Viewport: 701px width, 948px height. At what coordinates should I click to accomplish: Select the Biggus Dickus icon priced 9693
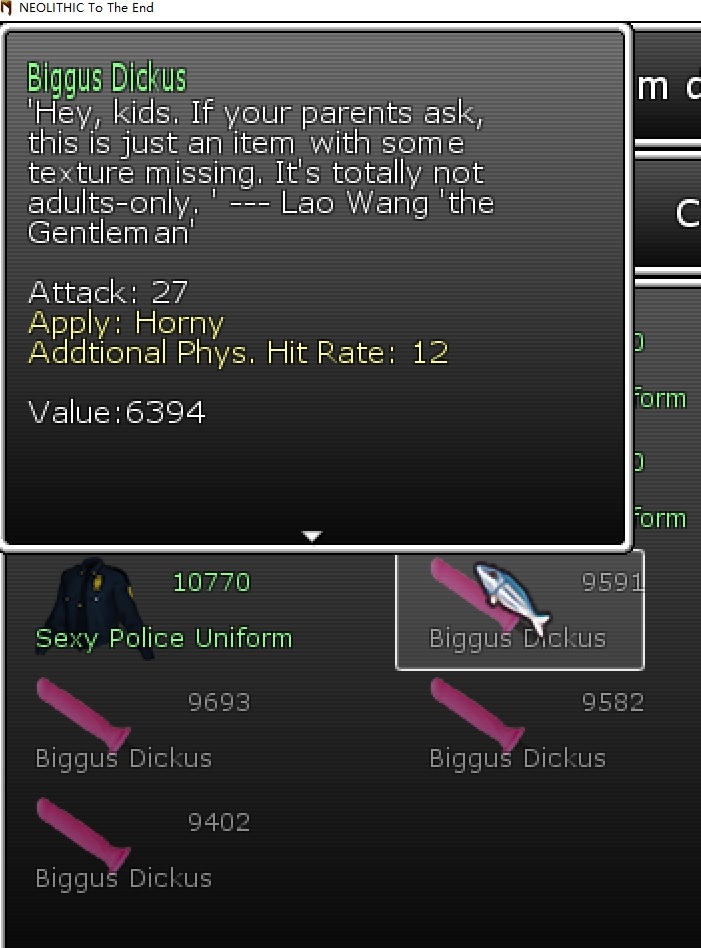click(83, 714)
